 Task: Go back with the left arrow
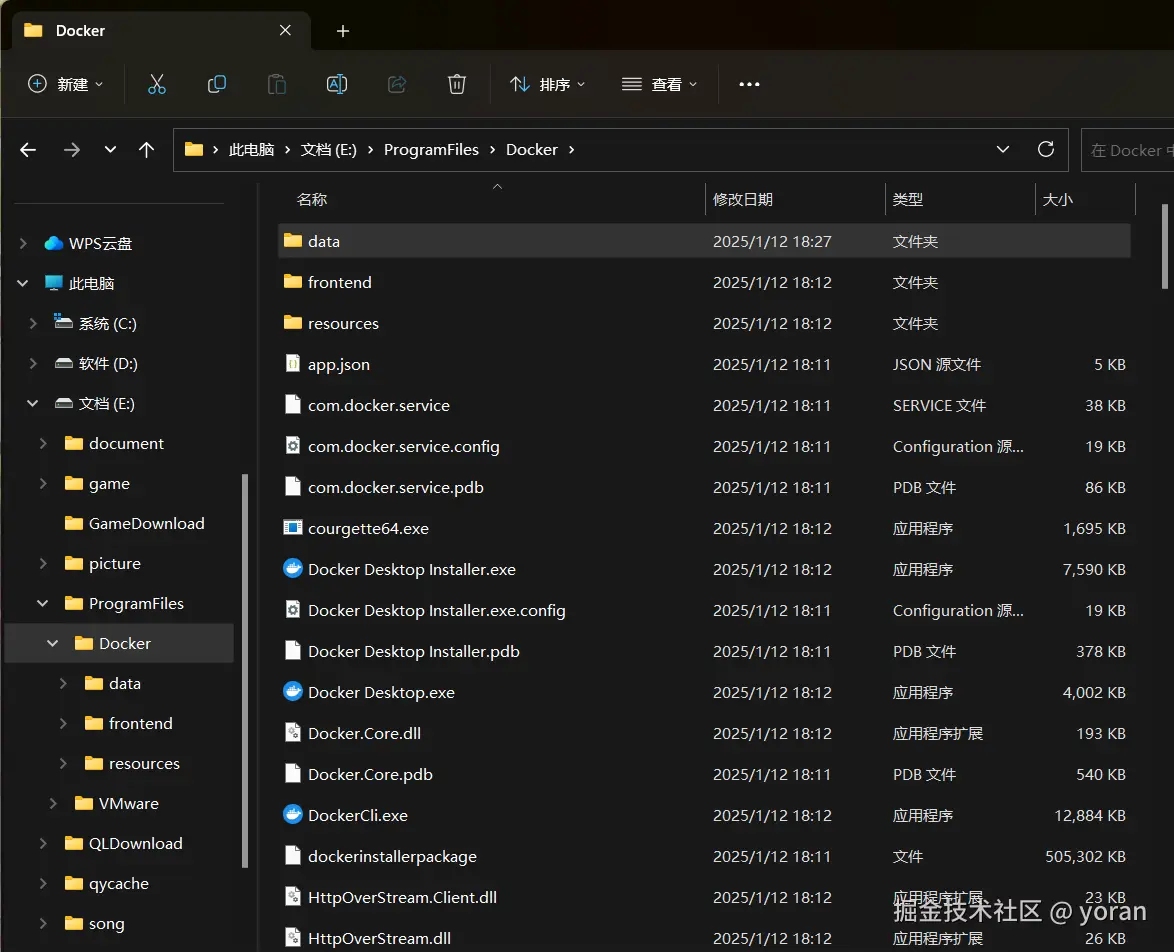pos(28,150)
